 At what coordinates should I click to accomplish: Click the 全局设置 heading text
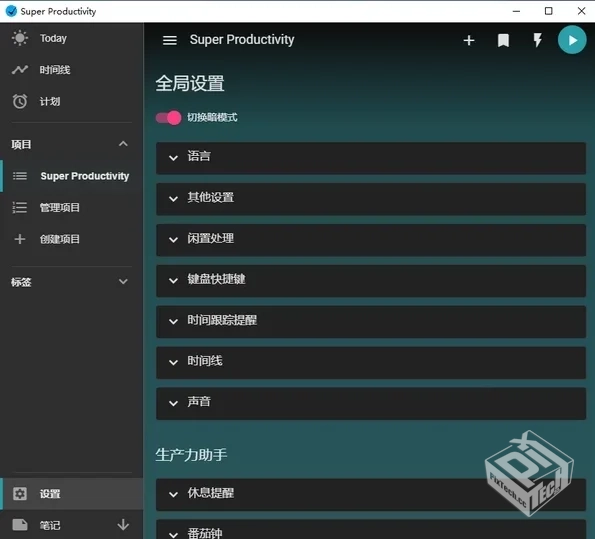[190, 84]
